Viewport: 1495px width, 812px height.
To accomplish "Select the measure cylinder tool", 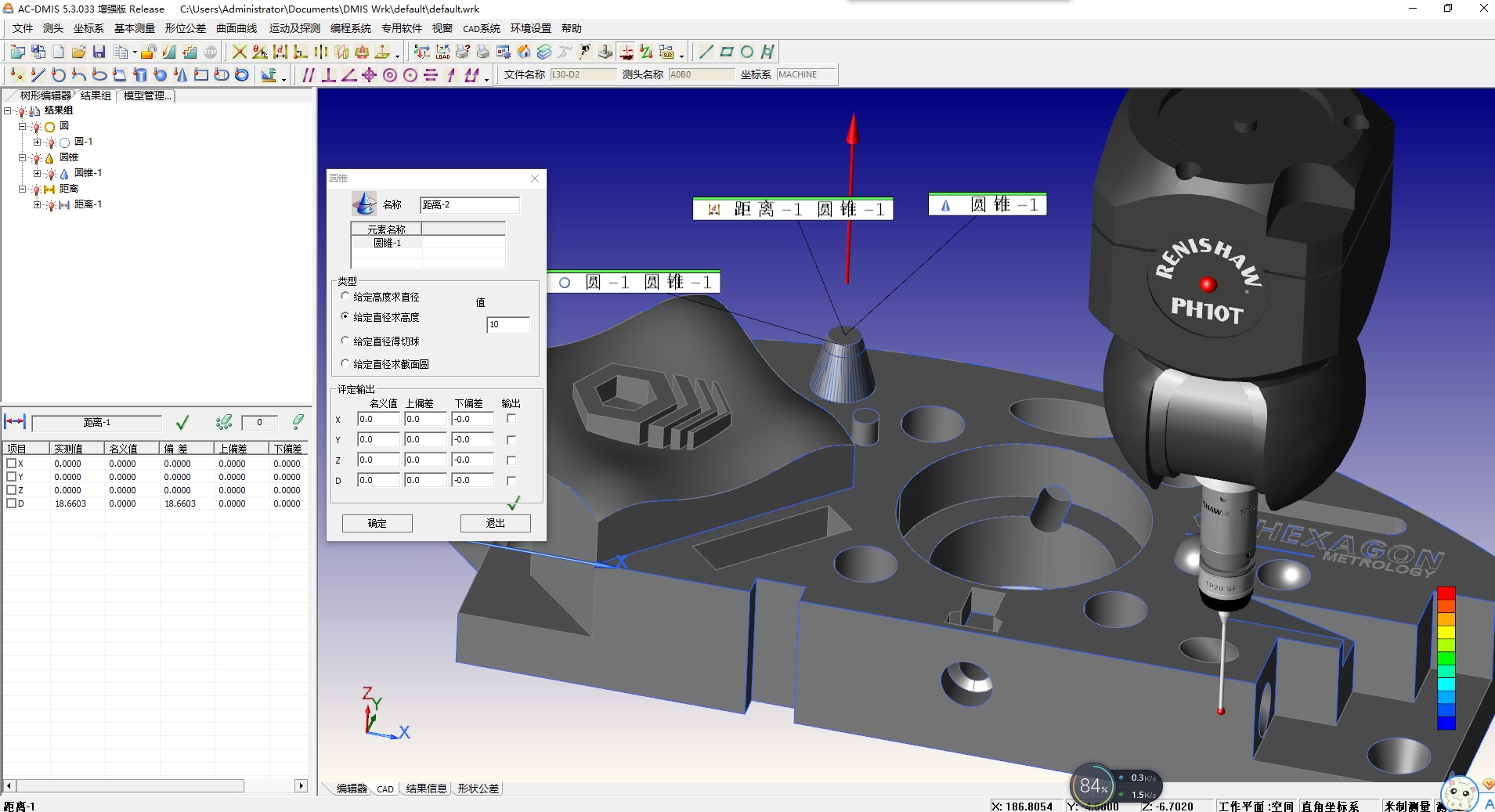I will [x=139, y=75].
